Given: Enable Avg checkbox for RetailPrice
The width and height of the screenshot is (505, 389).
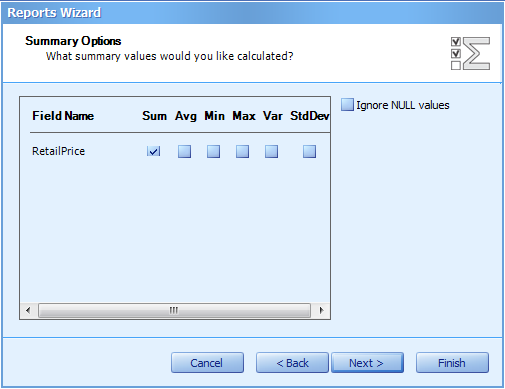Looking at the screenshot, I should click(x=184, y=151).
